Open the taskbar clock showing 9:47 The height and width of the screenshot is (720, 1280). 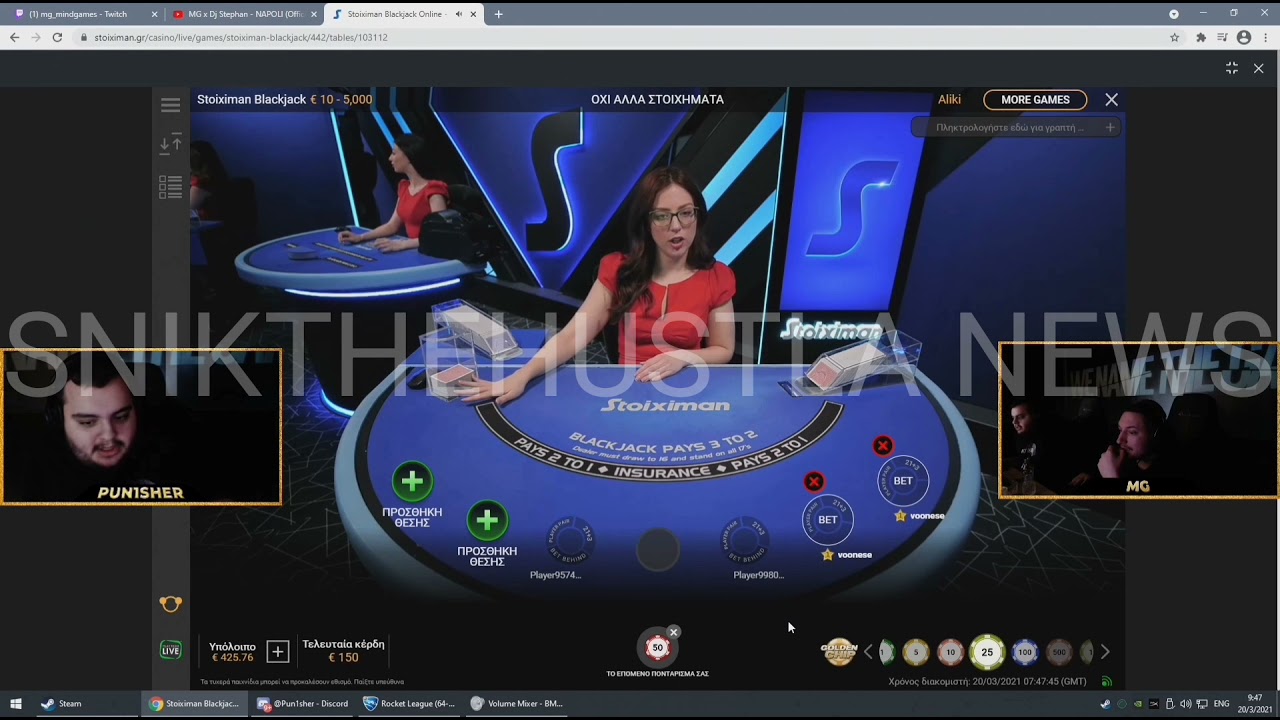pos(1255,704)
